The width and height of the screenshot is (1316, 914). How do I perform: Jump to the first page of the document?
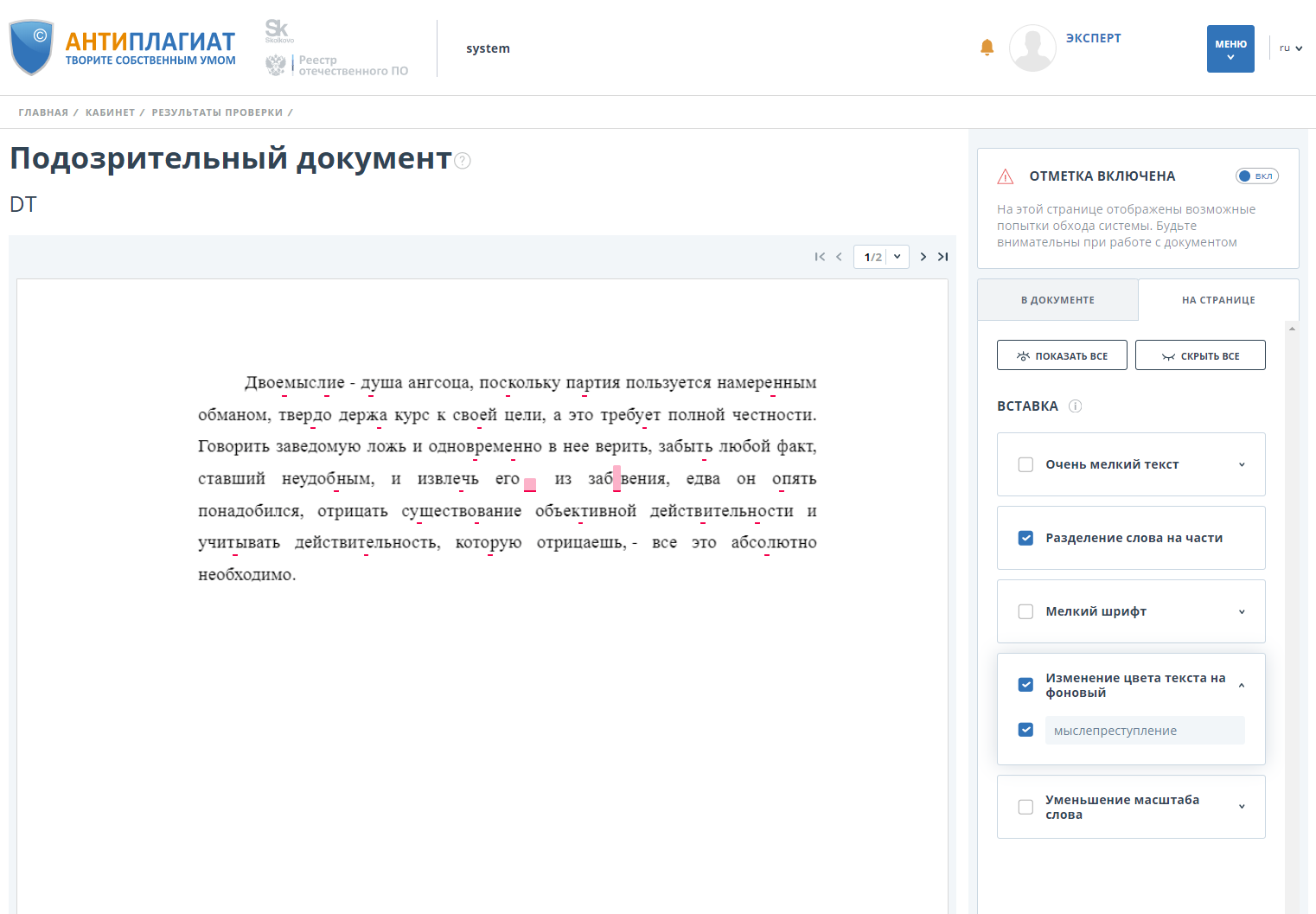[x=819, y=256]
